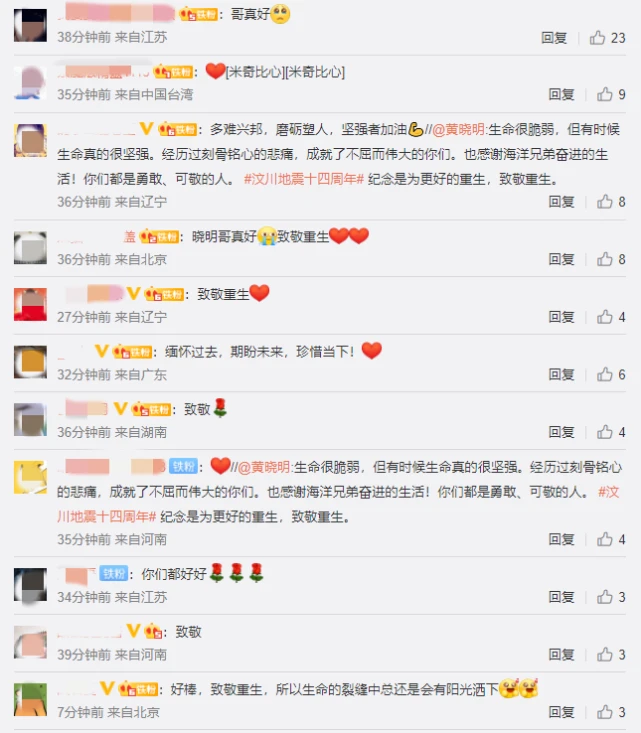Open yellow avatar of 河南 repost commenter
The height and width of the screenshot is (733, 641).
[x=30, y=477]
